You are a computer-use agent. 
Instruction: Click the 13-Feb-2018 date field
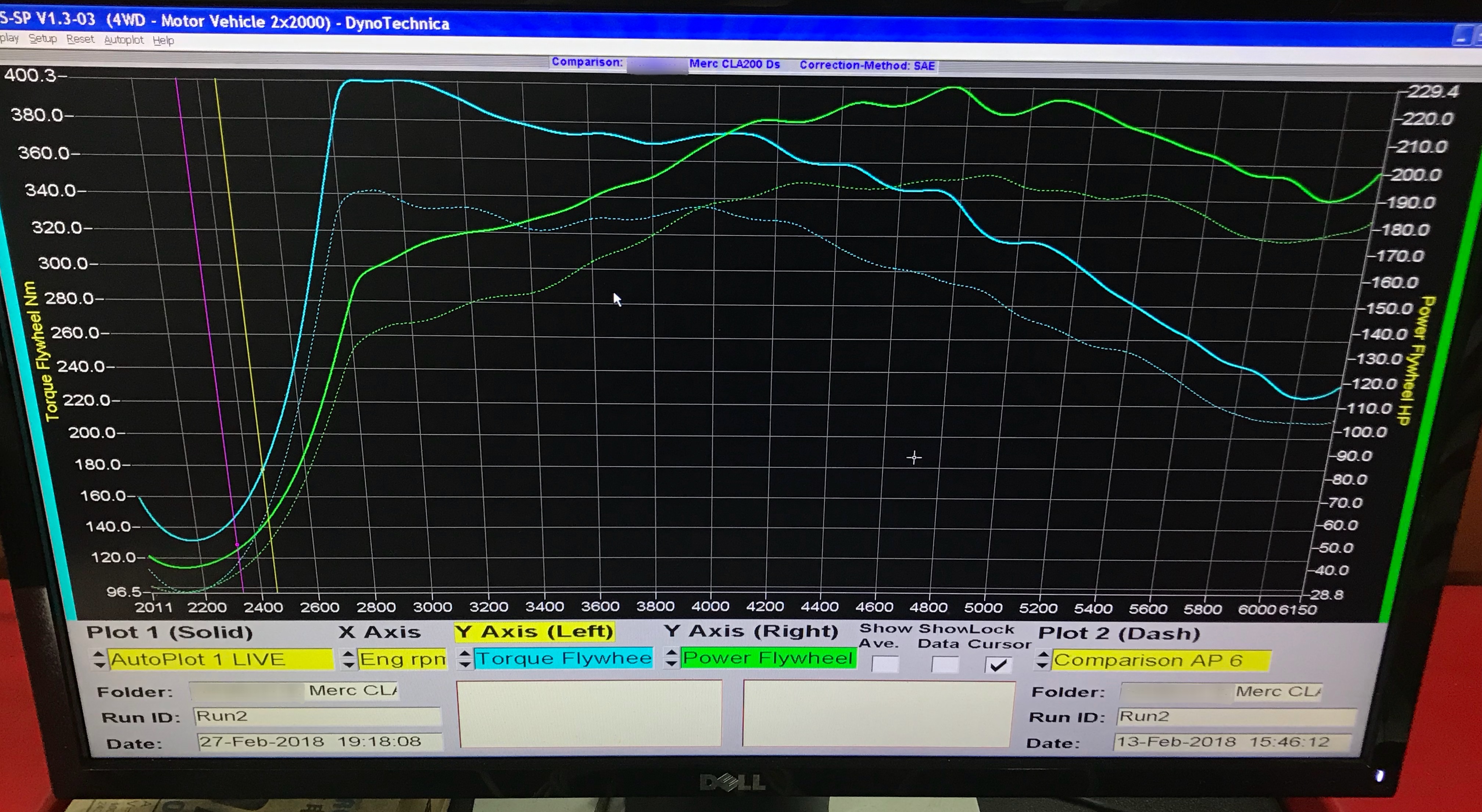[1232, 743]
